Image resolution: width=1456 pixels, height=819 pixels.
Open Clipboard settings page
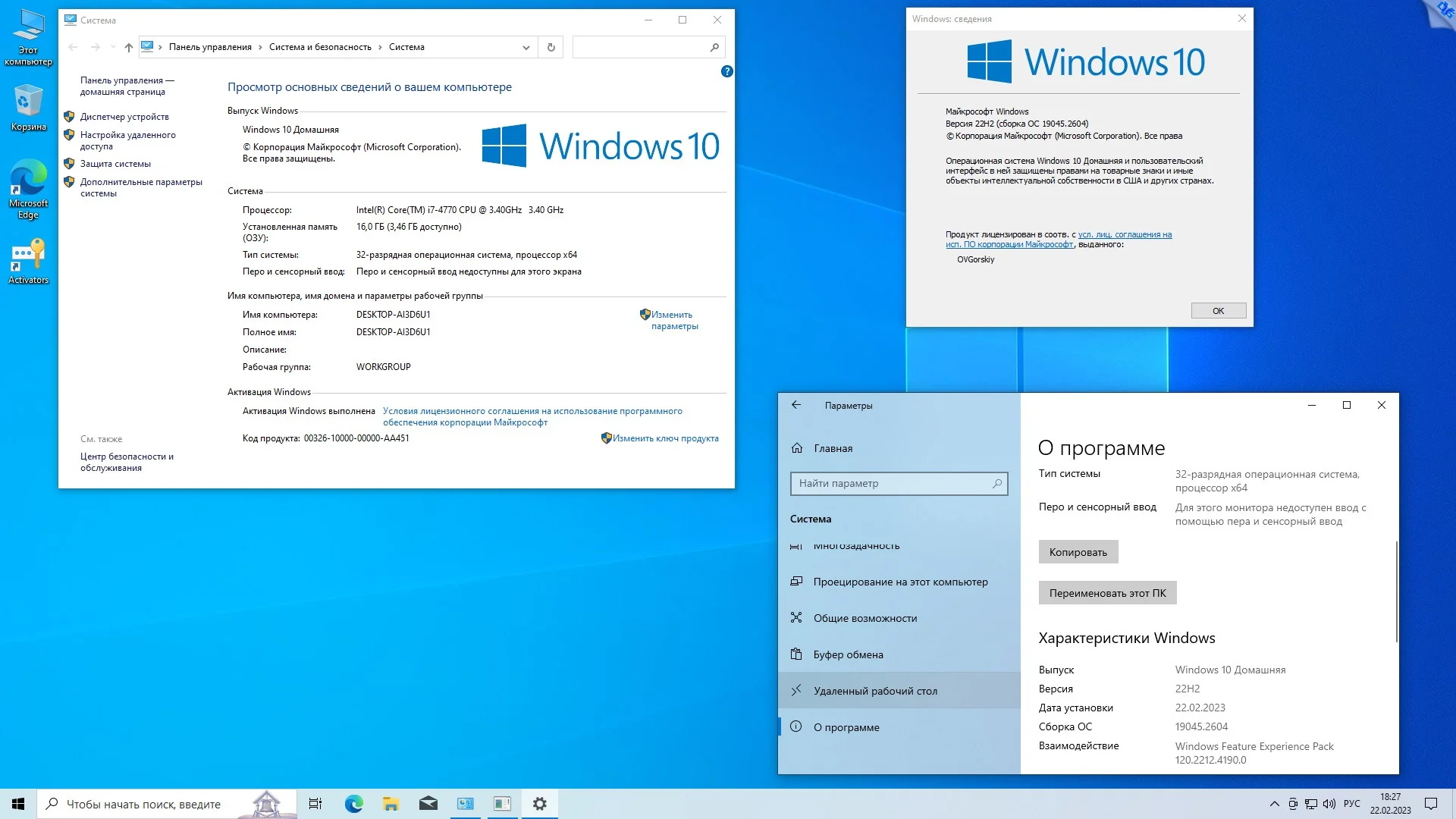848,654
